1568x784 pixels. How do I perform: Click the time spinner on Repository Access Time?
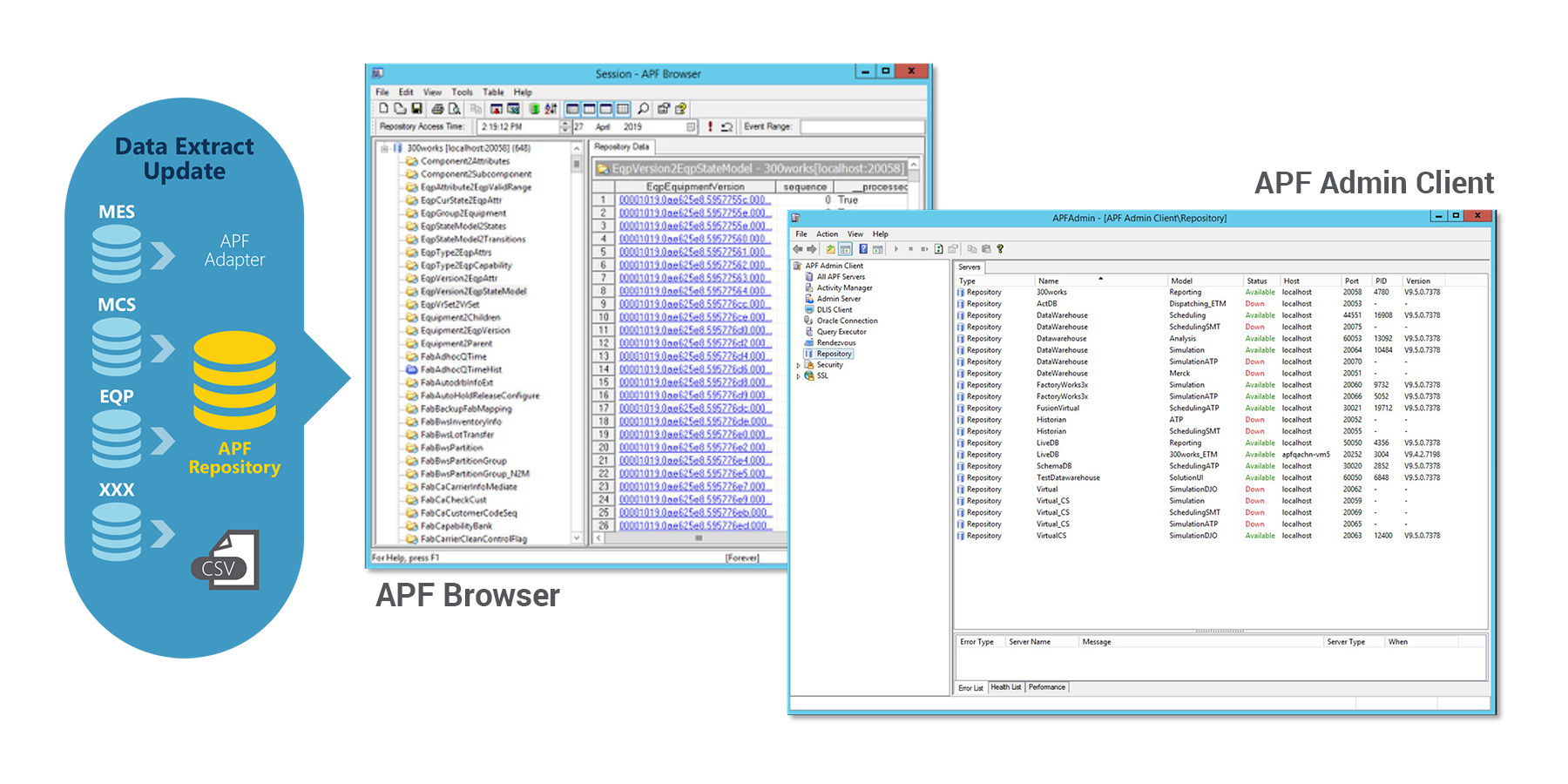click(564, 126)
